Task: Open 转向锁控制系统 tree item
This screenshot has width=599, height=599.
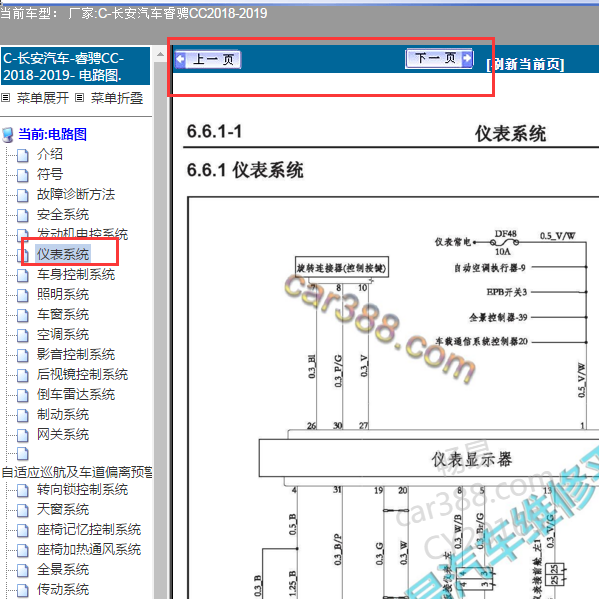Action: click(x=82, y=489)
